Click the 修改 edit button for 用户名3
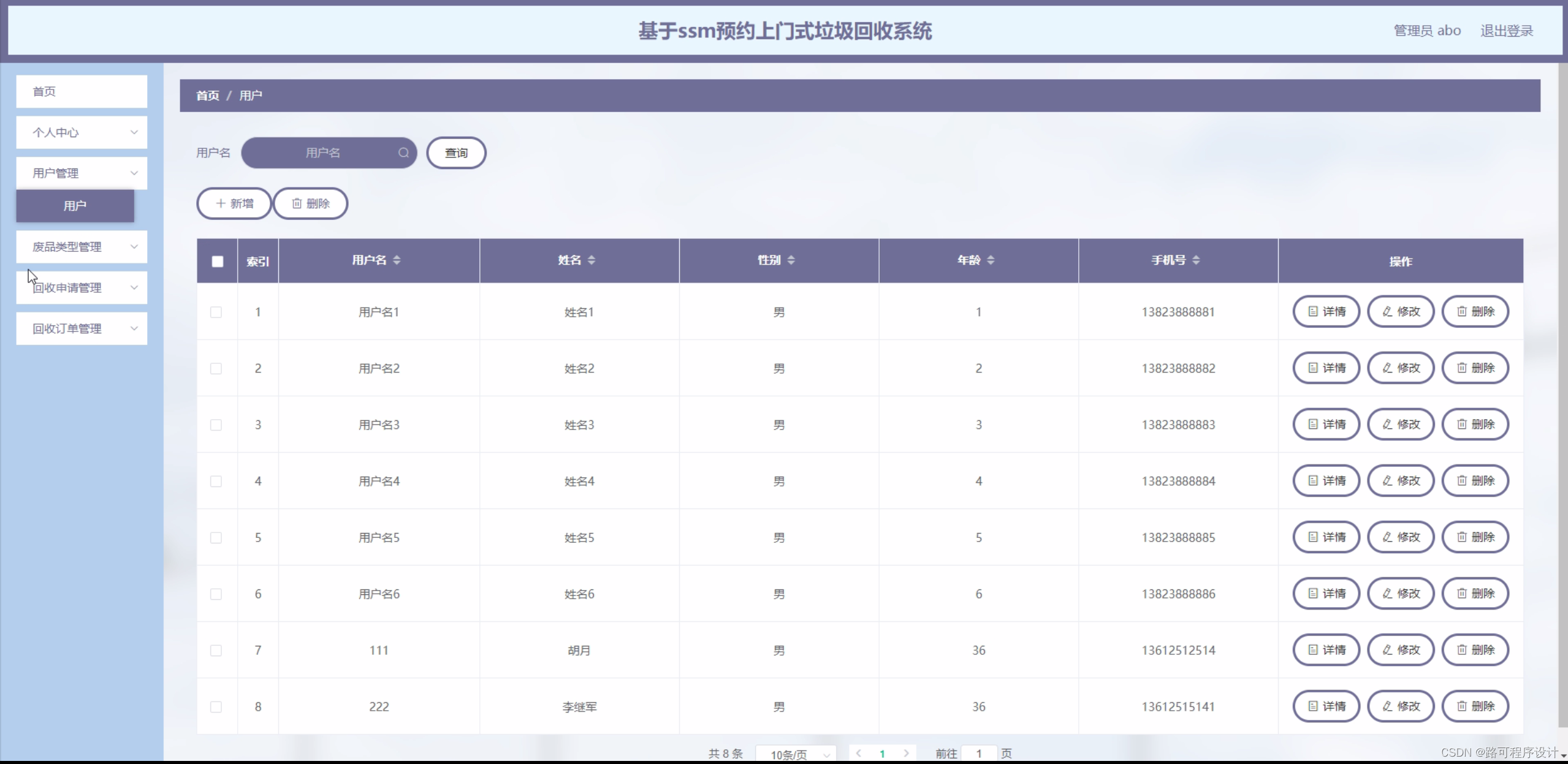 1401,425
